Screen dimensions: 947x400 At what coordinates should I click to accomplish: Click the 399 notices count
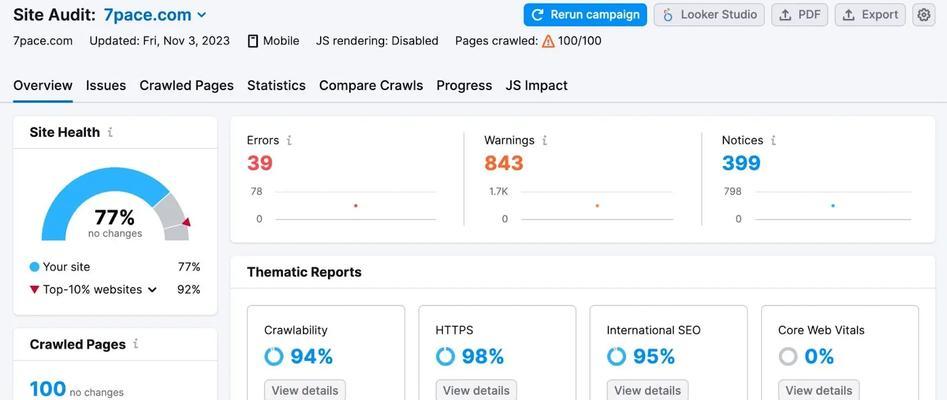pos(741,163)
